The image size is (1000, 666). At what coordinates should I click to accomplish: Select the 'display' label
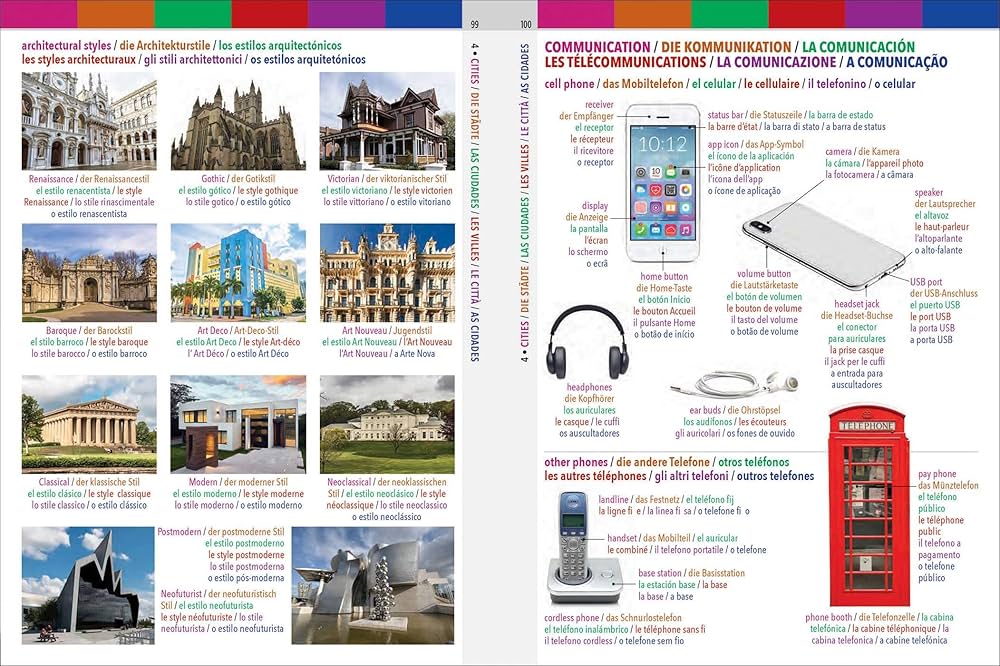[594, 205]
